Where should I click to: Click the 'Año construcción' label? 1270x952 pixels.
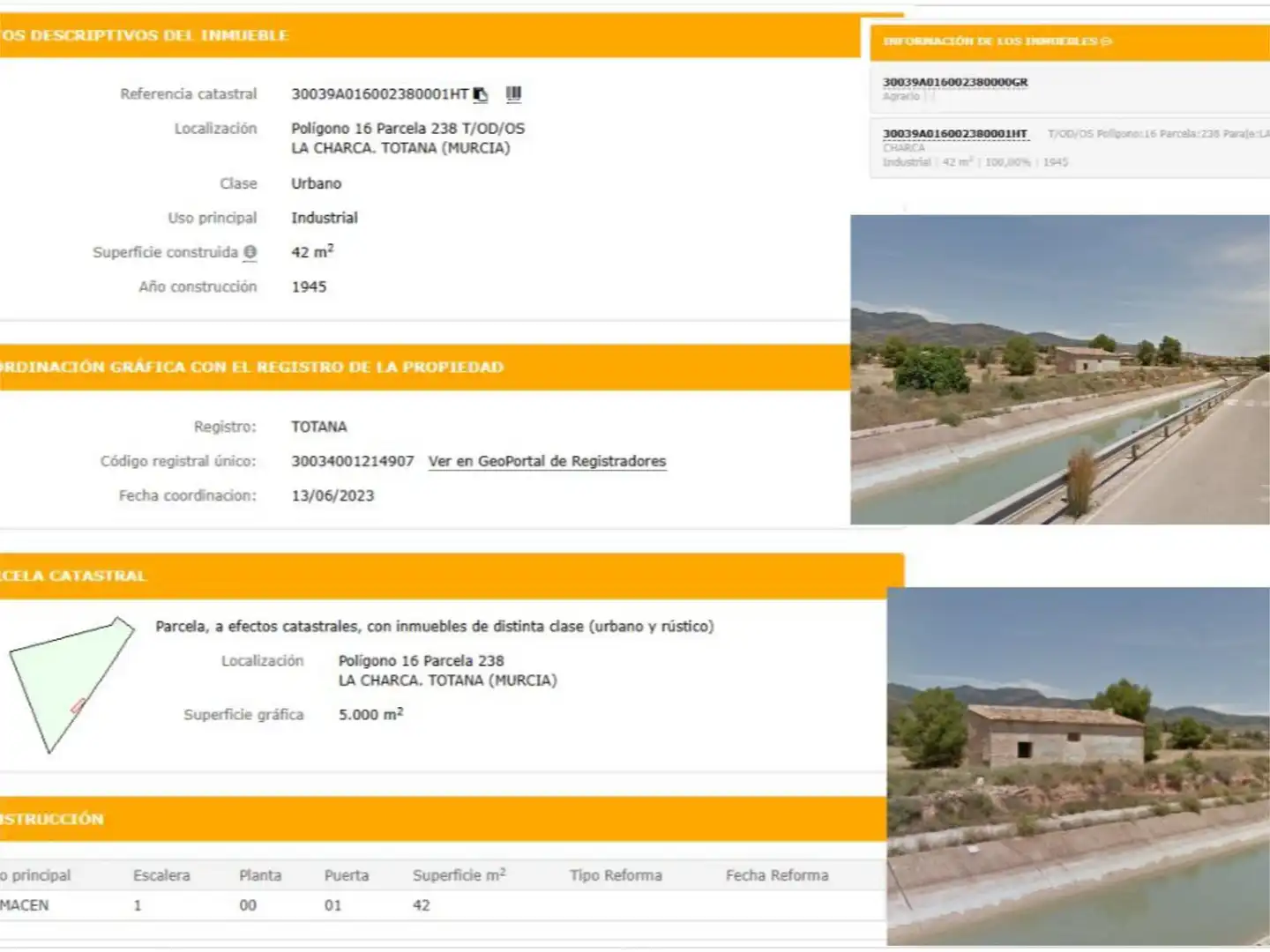198,286
